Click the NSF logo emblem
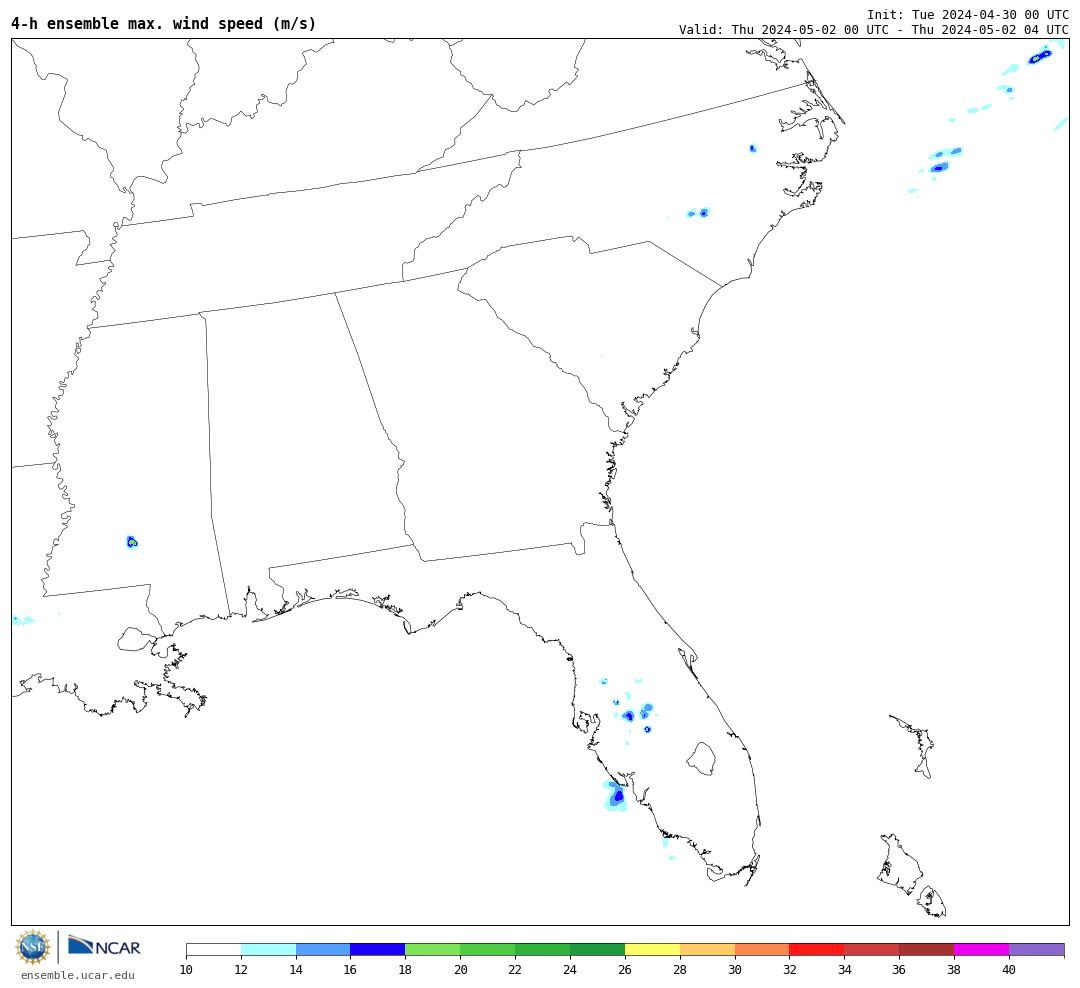 click(x=33, y=947)
